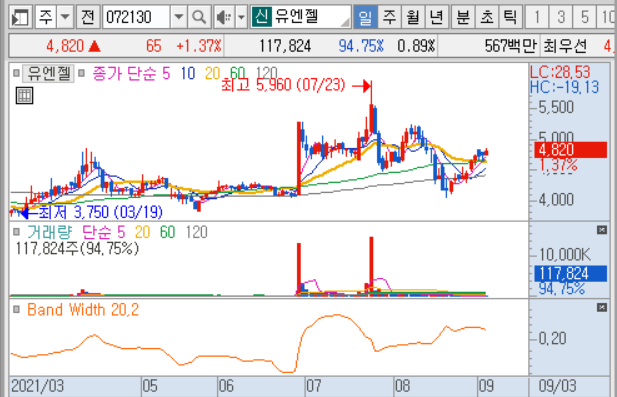This screenshot has height=397, width=617.
Task: Close the volume panel with X icon
Action: [x=602, y=230]
